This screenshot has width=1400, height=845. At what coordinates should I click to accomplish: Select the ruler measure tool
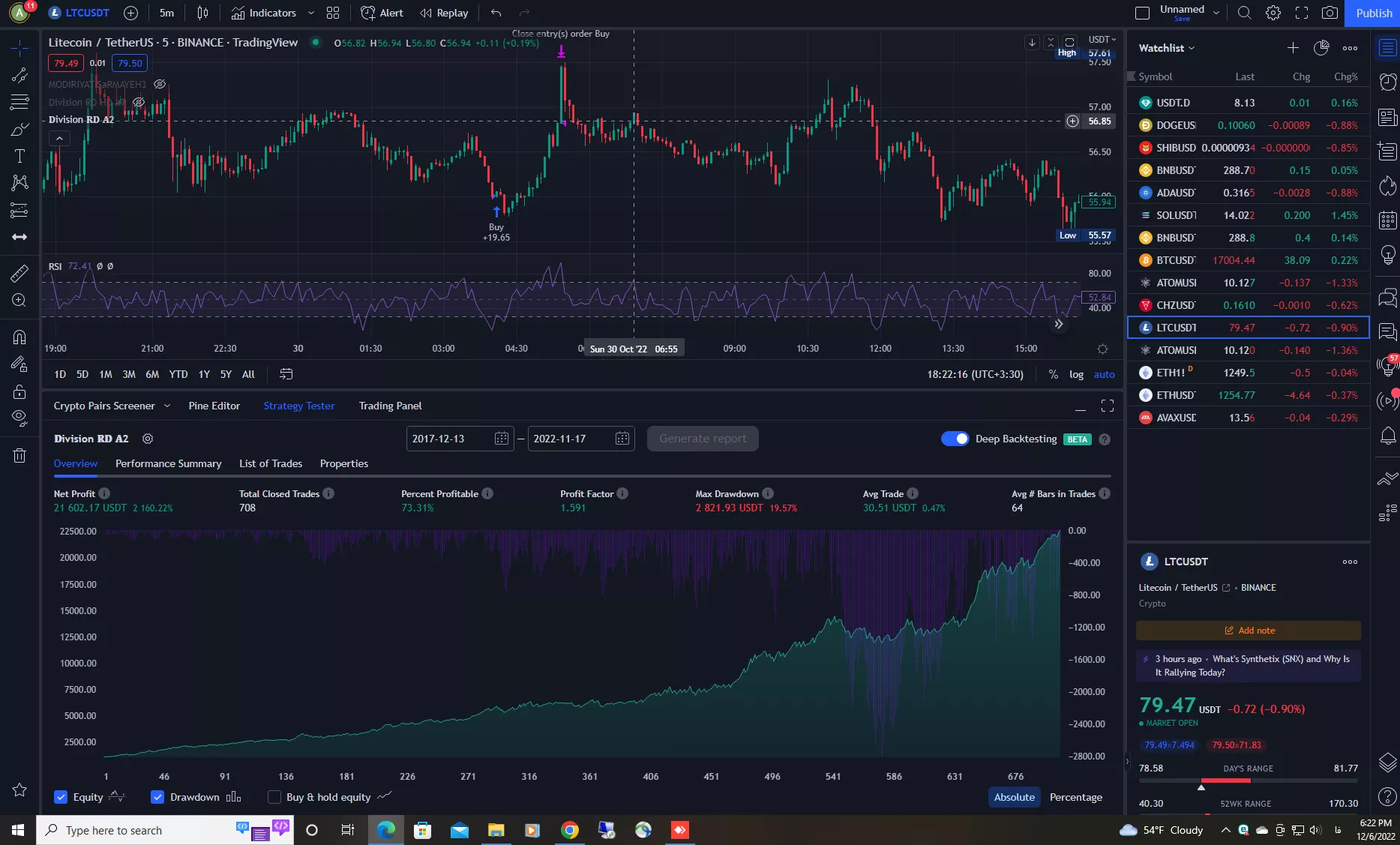(x=19, y=273)
